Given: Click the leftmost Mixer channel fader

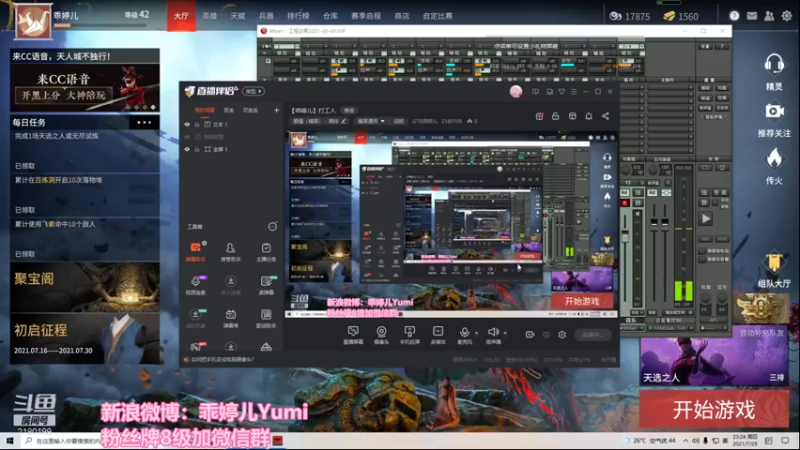Looking at the screenshot, I should pyautogui.click(x=624, y=236).
